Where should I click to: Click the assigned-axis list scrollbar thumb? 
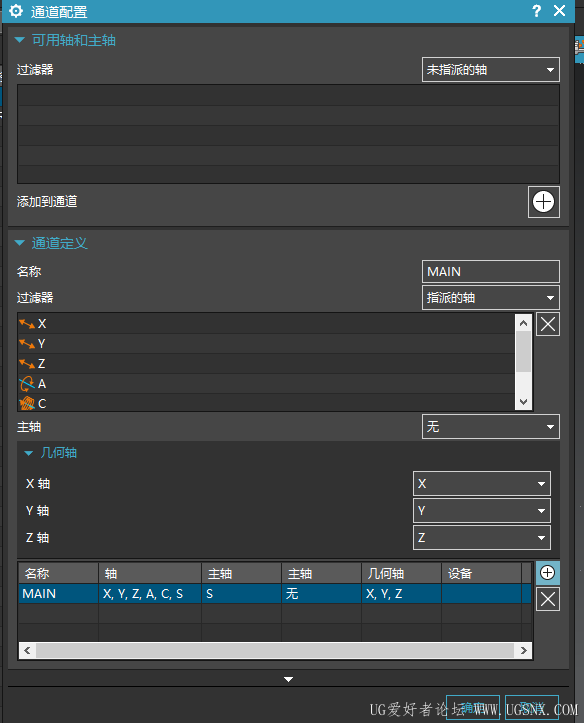tap(523, 352)
